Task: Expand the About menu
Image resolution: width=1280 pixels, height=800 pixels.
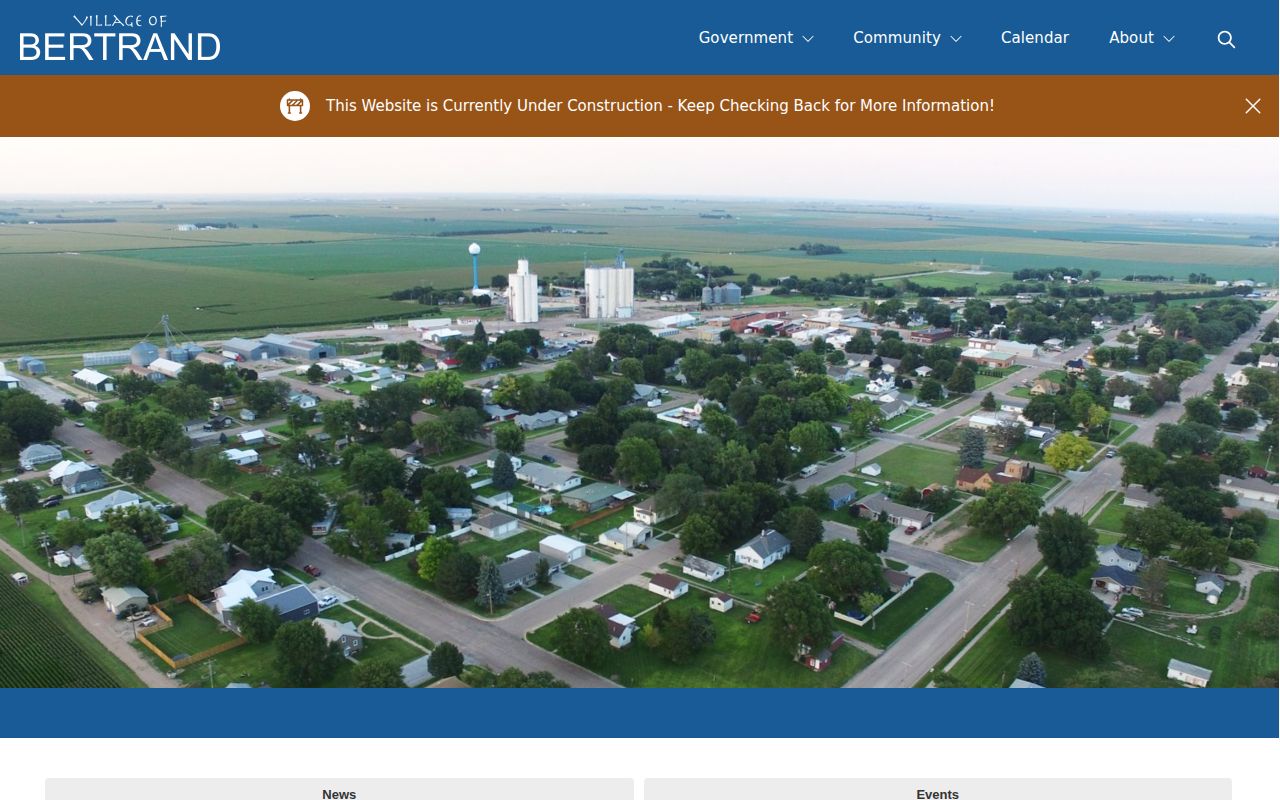Action: point(1141,38)
